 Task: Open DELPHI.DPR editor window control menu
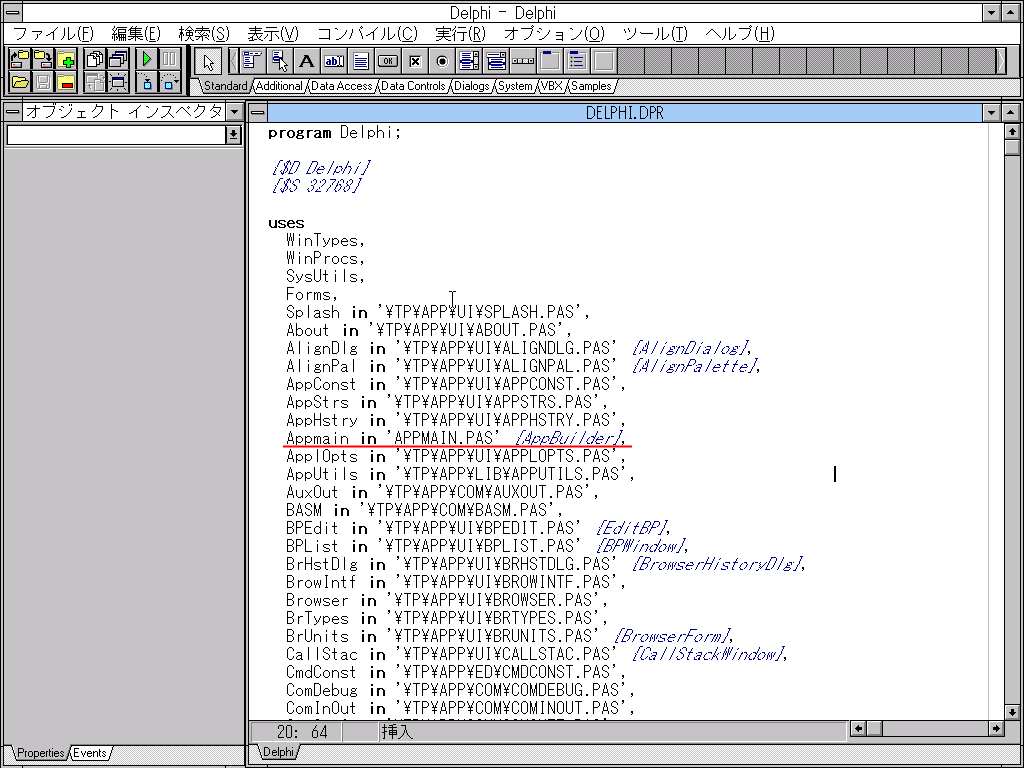(259, 112)
